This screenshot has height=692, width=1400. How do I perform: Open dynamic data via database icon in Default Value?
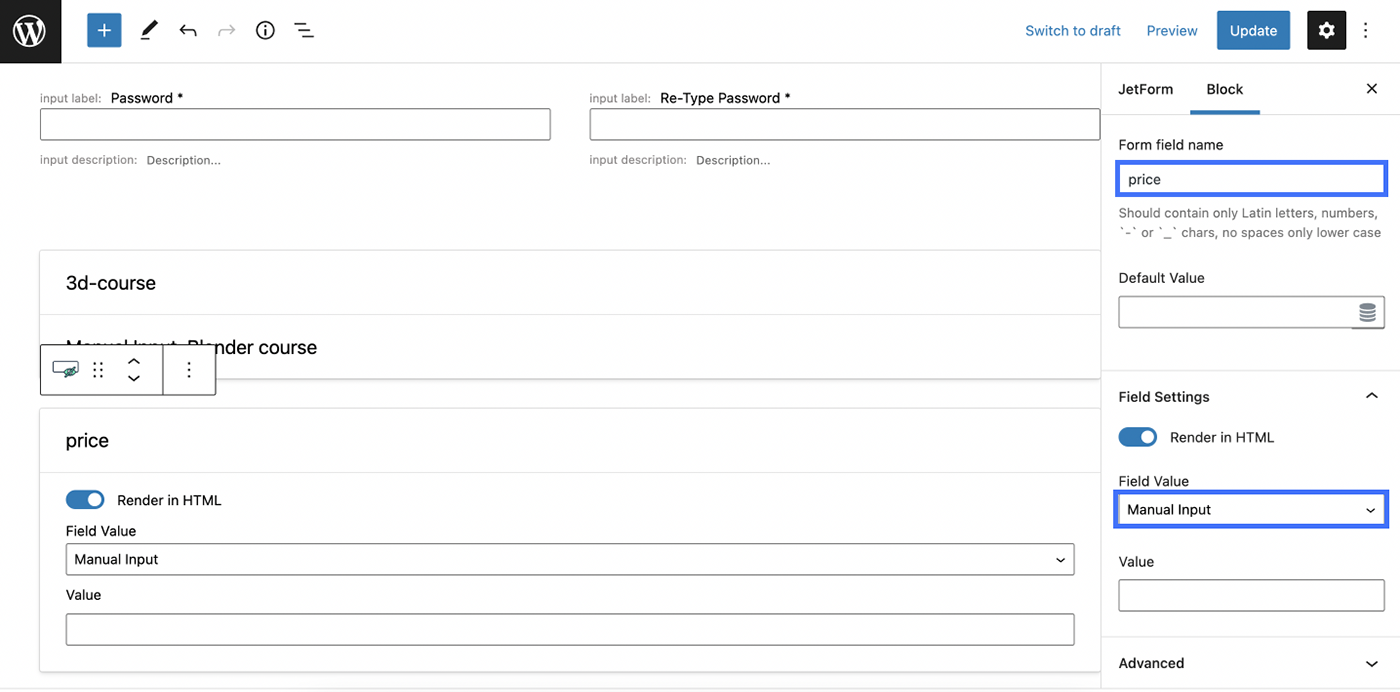(1367, 312)
